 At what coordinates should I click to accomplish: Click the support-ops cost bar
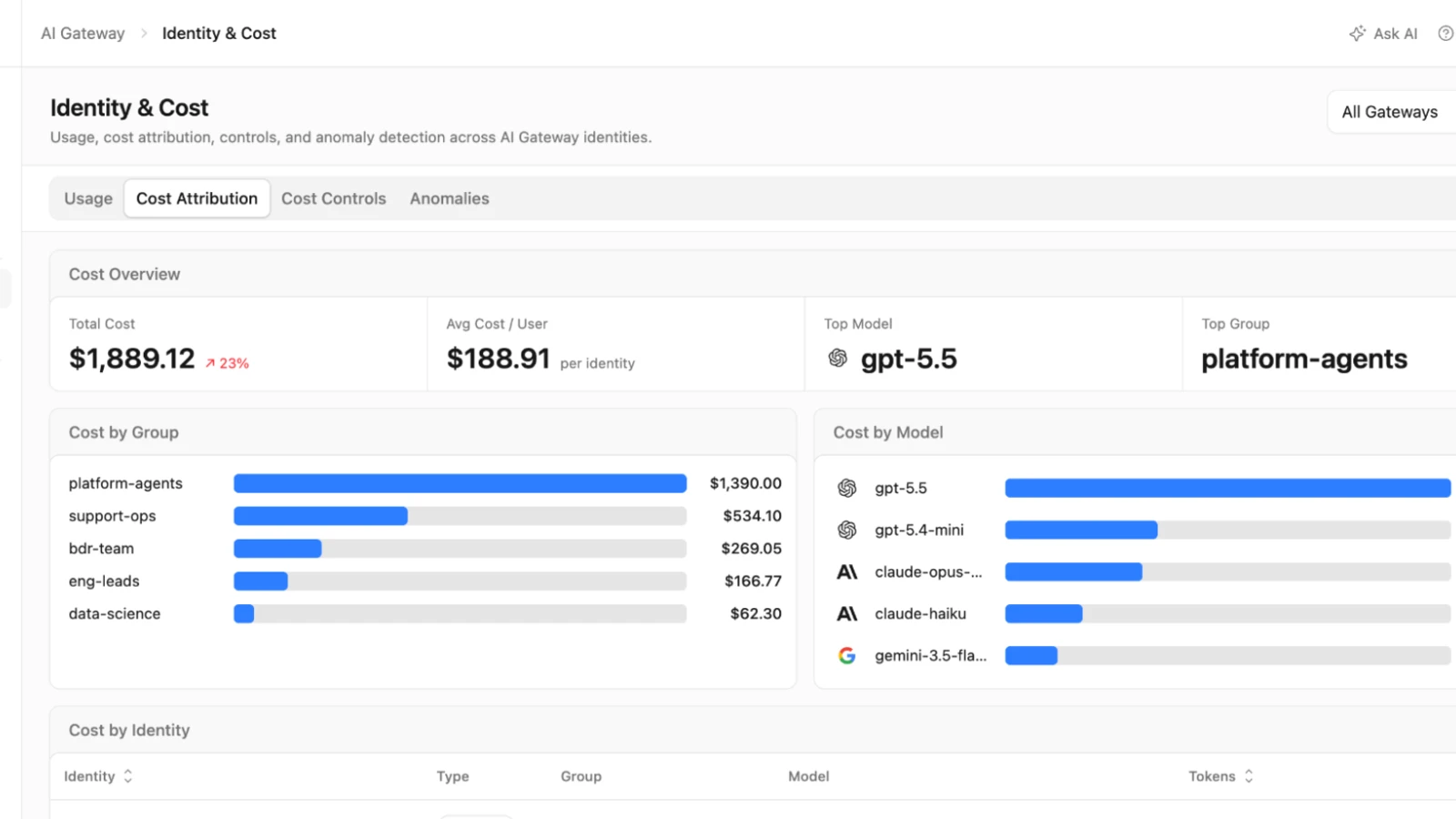click(460, 516)
